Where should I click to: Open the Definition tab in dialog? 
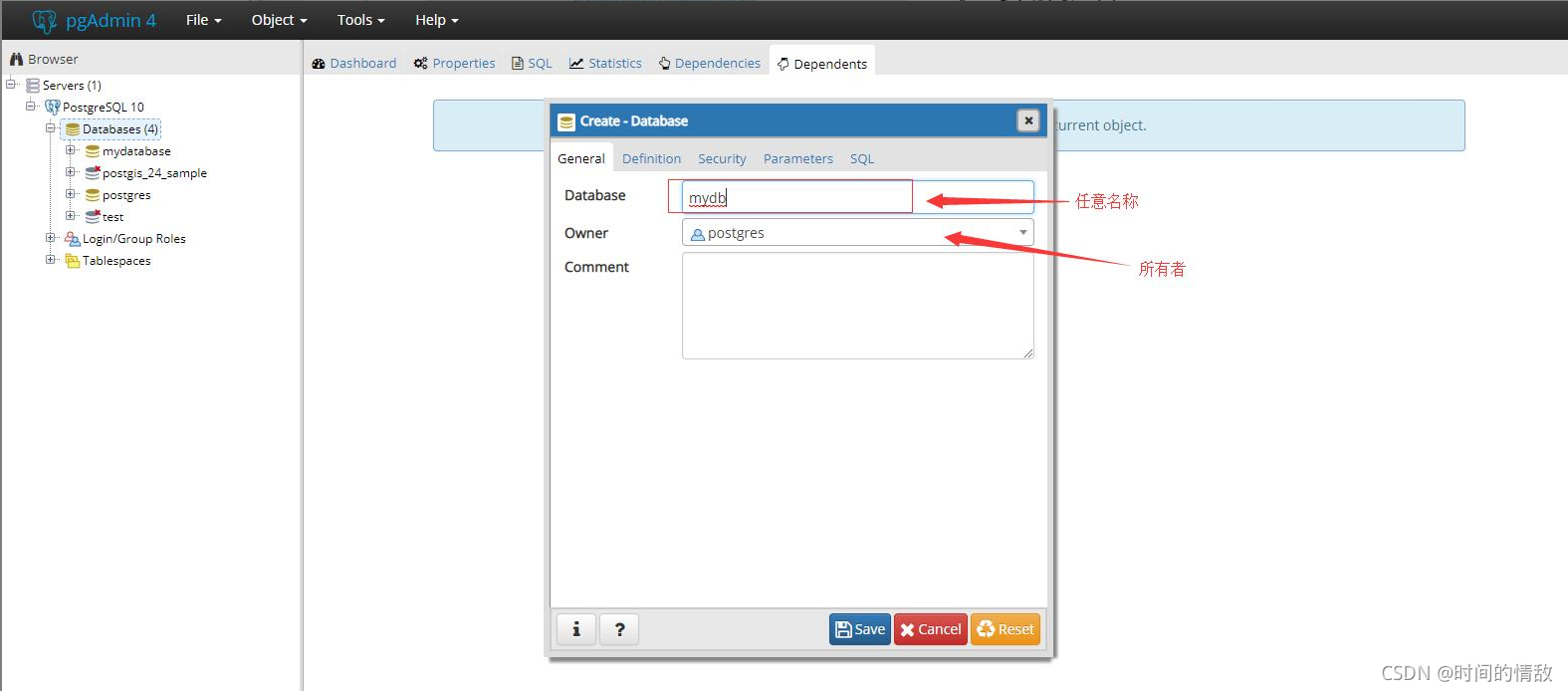(x=651, y=158)
